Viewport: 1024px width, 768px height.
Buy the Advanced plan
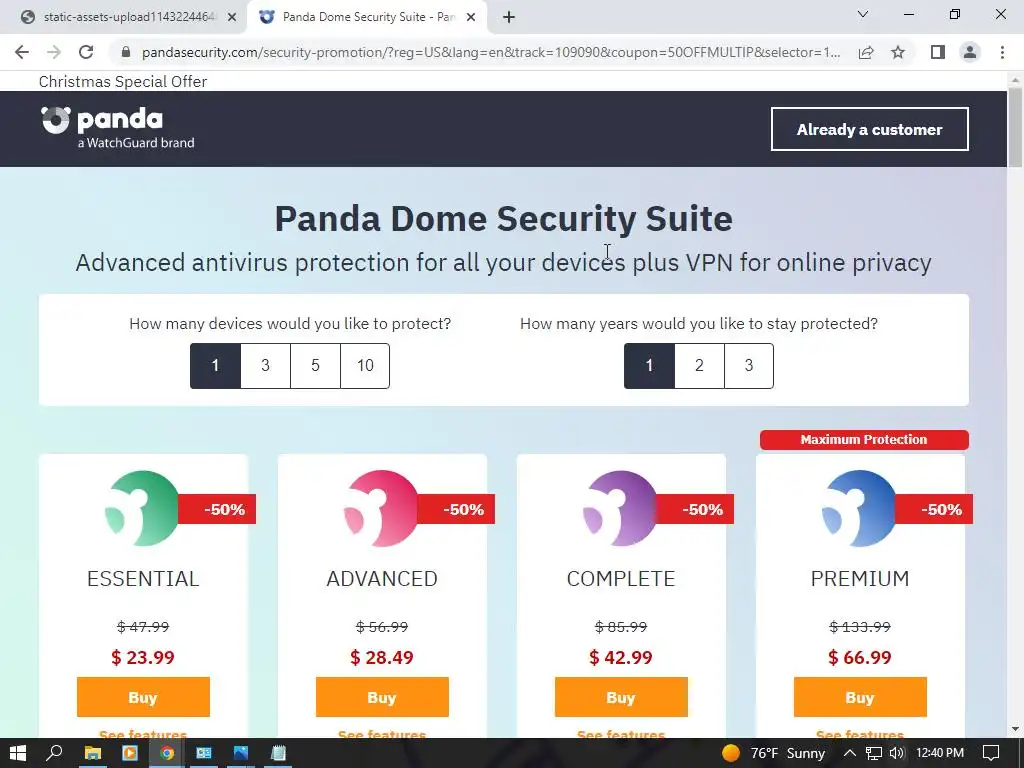point(382,697)
